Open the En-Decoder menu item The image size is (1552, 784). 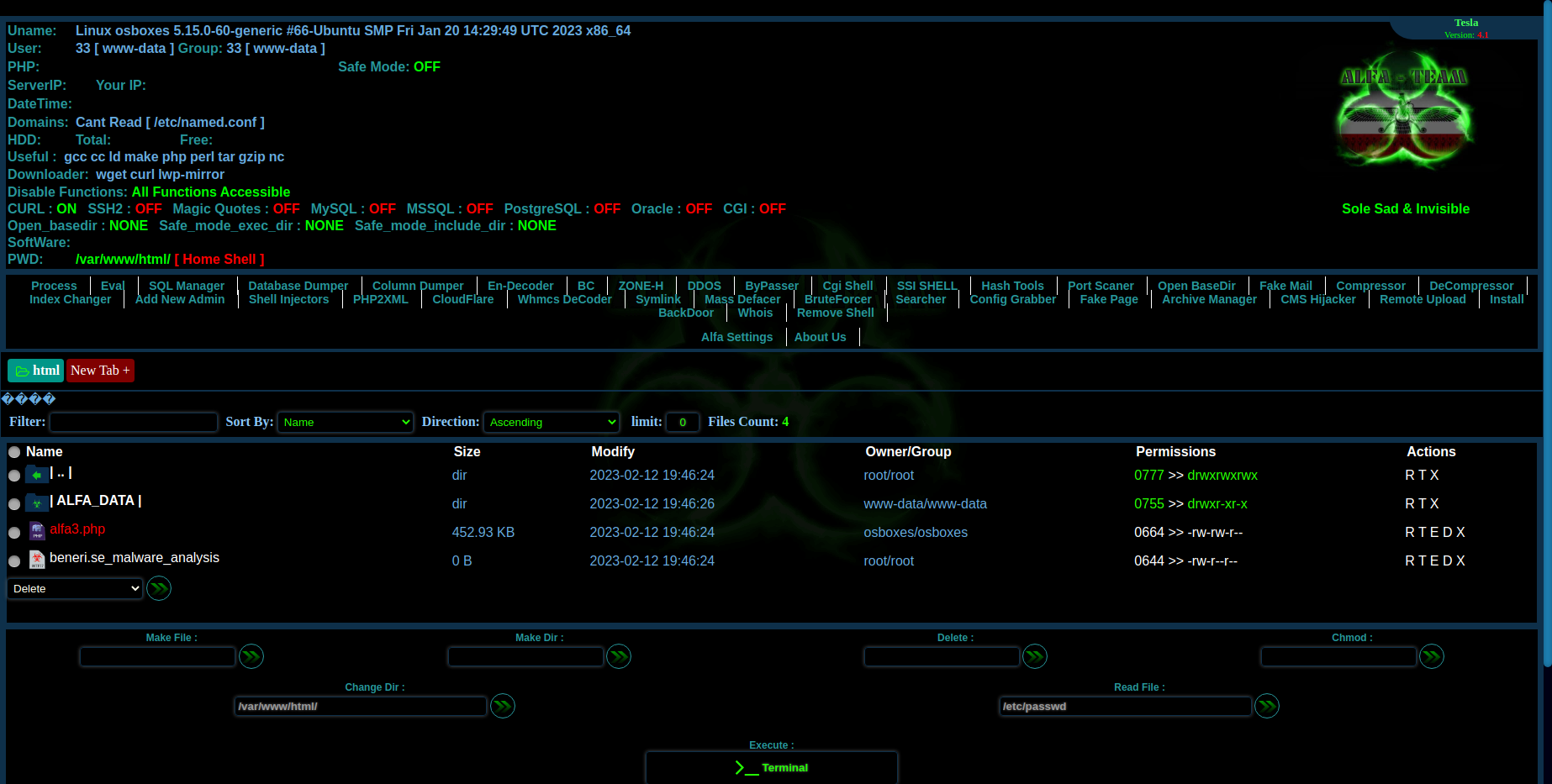click(x=520, y=286)
